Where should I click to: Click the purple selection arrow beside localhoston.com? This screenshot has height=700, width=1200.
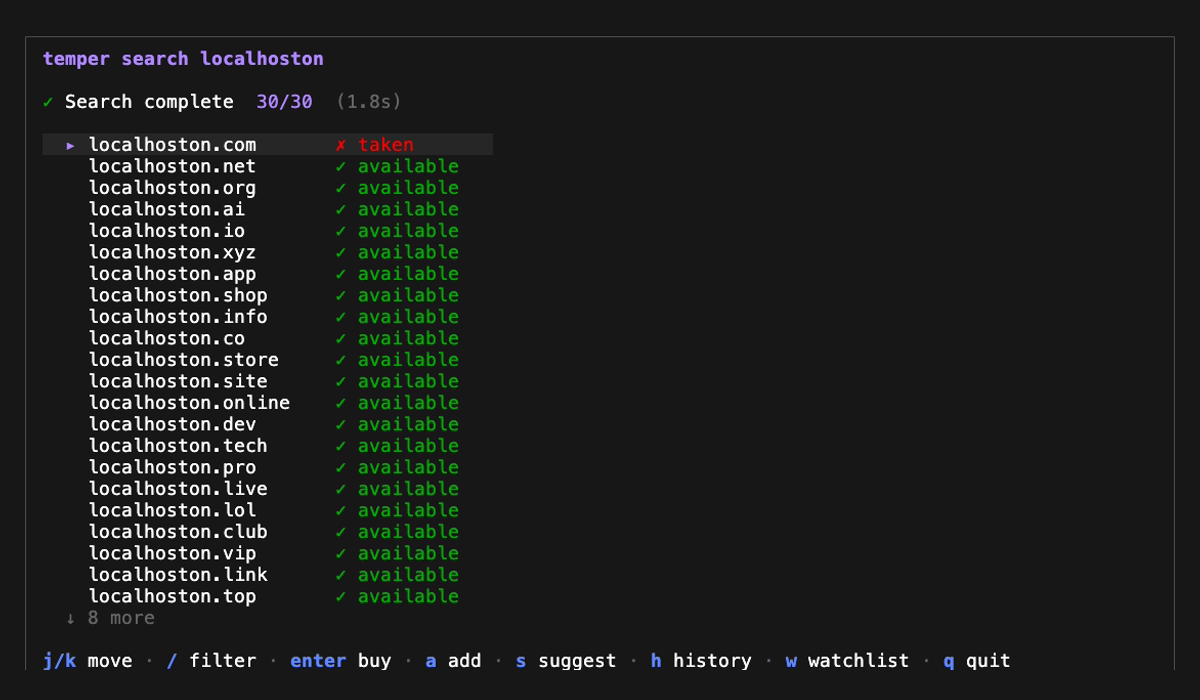(71, 145)
